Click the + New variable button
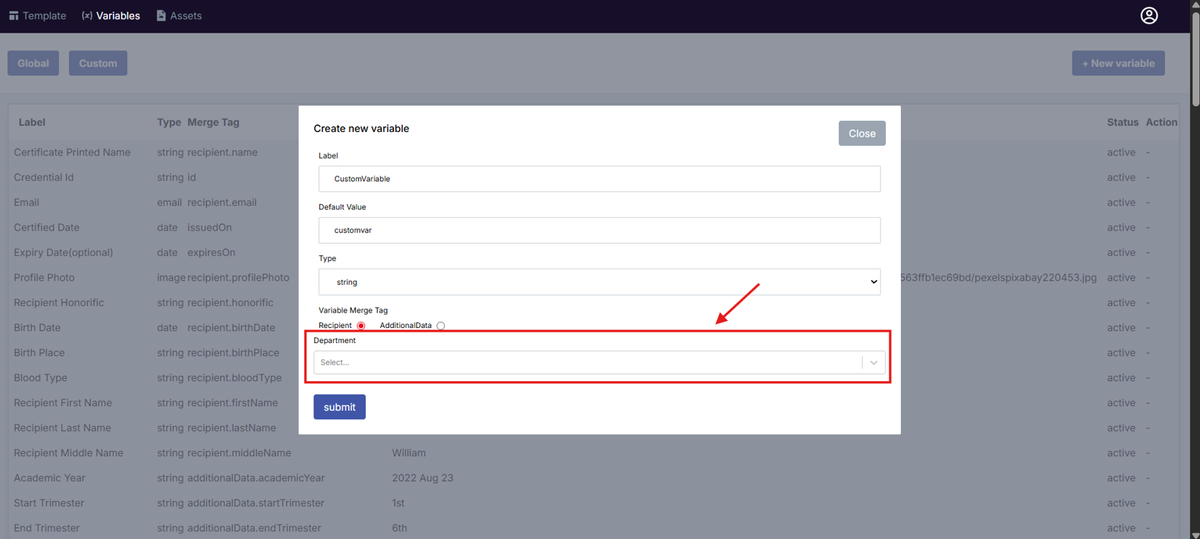The width and height of the screenshot is (1200, 539). (x=1118, y=63)
